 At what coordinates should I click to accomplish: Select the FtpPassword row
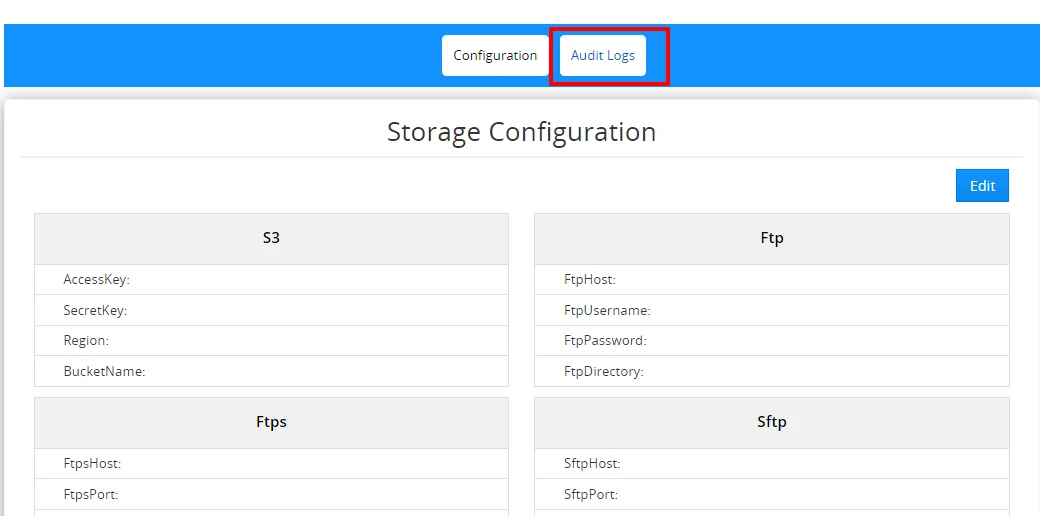(x=771, y=341)
